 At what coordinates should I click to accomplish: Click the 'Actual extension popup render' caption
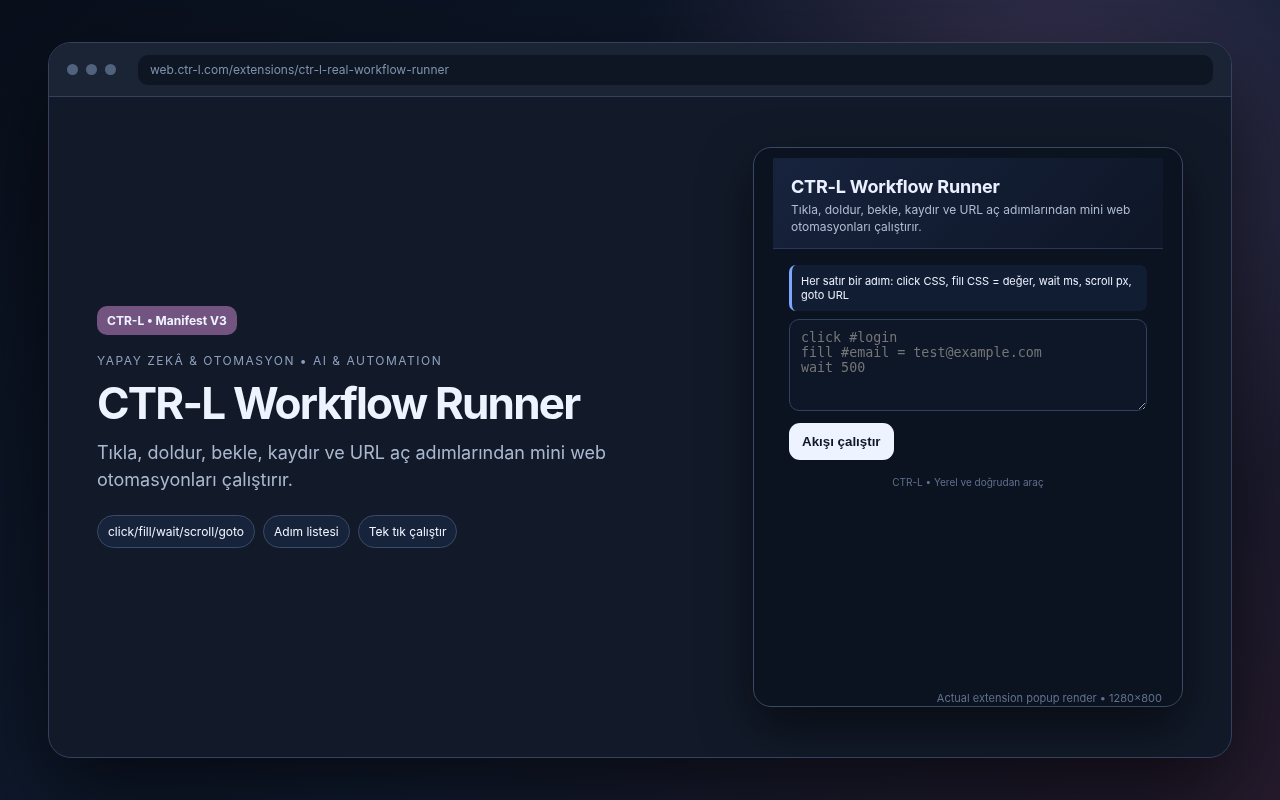pyautogui.click(x=1049, y=698)
